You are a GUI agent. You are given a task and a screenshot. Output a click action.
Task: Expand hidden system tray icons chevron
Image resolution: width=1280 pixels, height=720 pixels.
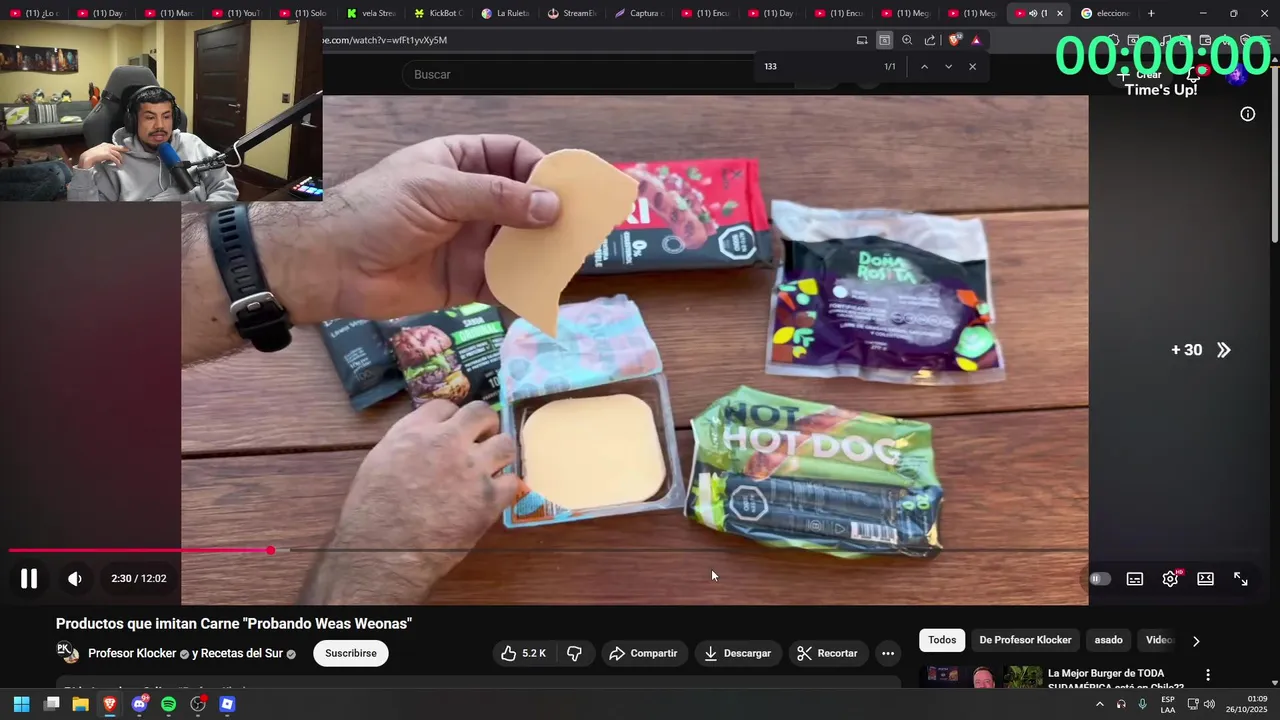click(1100, 704)
